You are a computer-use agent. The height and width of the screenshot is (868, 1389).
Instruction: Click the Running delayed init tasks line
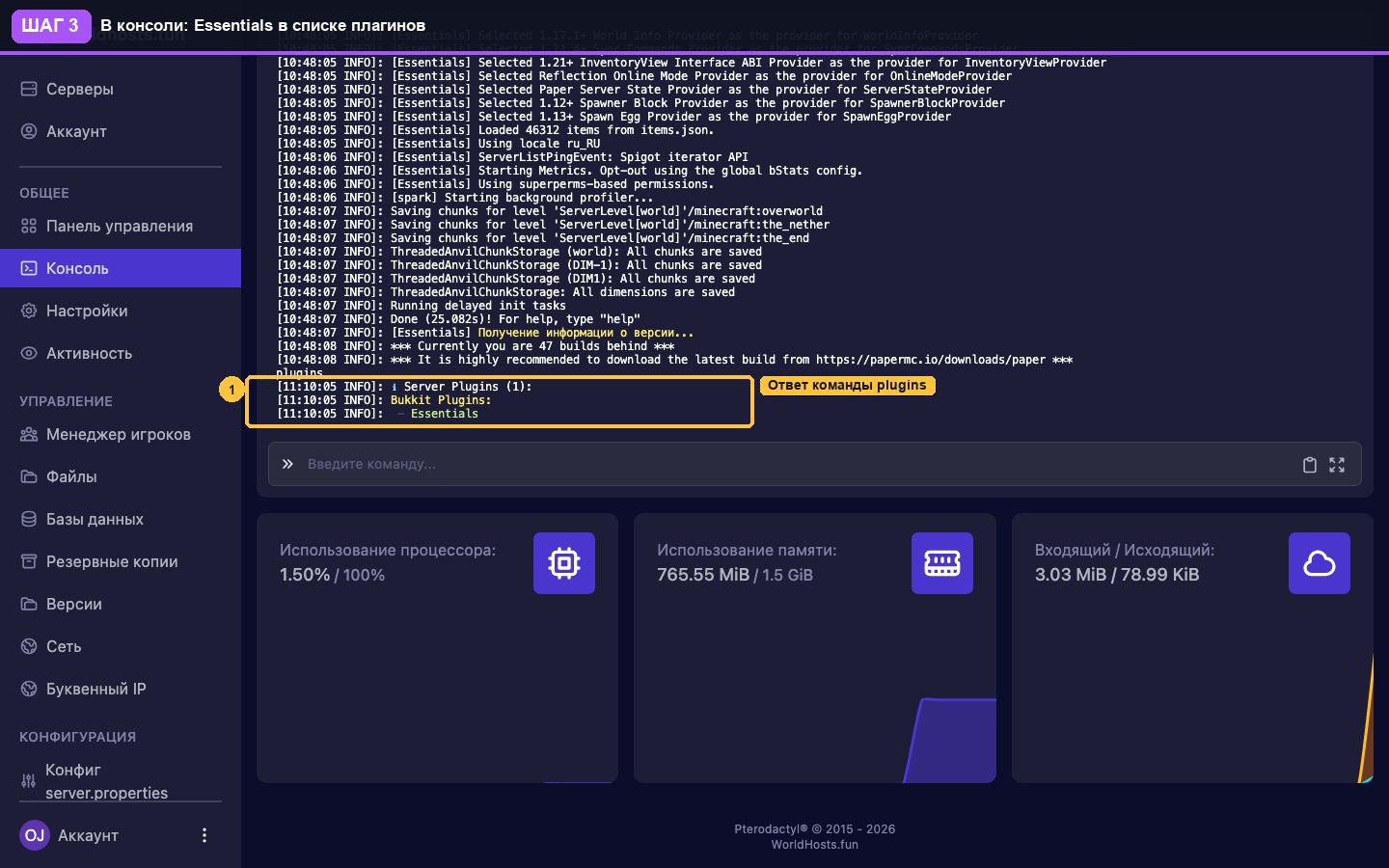(422, 306)
